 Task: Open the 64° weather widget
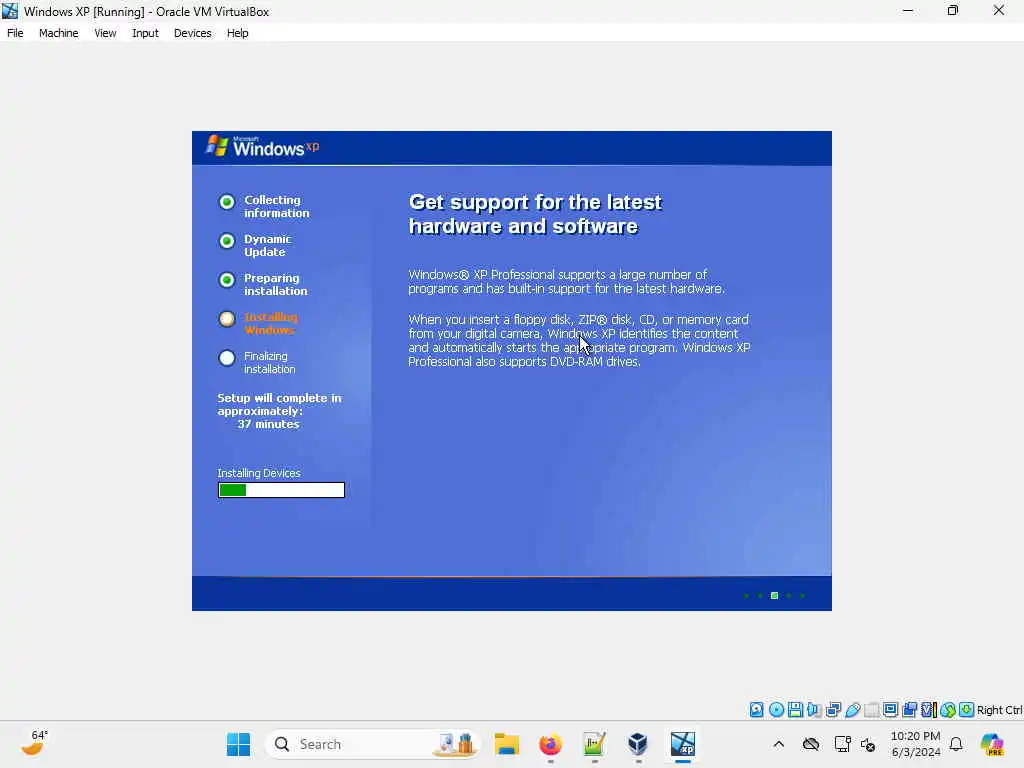point(34,743)
